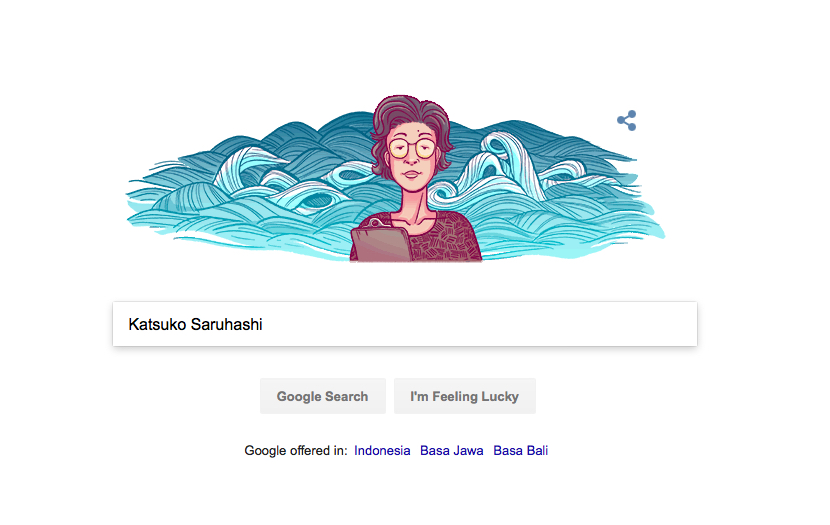This screenshot has height=525, width=830.
Task: Click the "Google offered in:" label text
Action: 296,450
